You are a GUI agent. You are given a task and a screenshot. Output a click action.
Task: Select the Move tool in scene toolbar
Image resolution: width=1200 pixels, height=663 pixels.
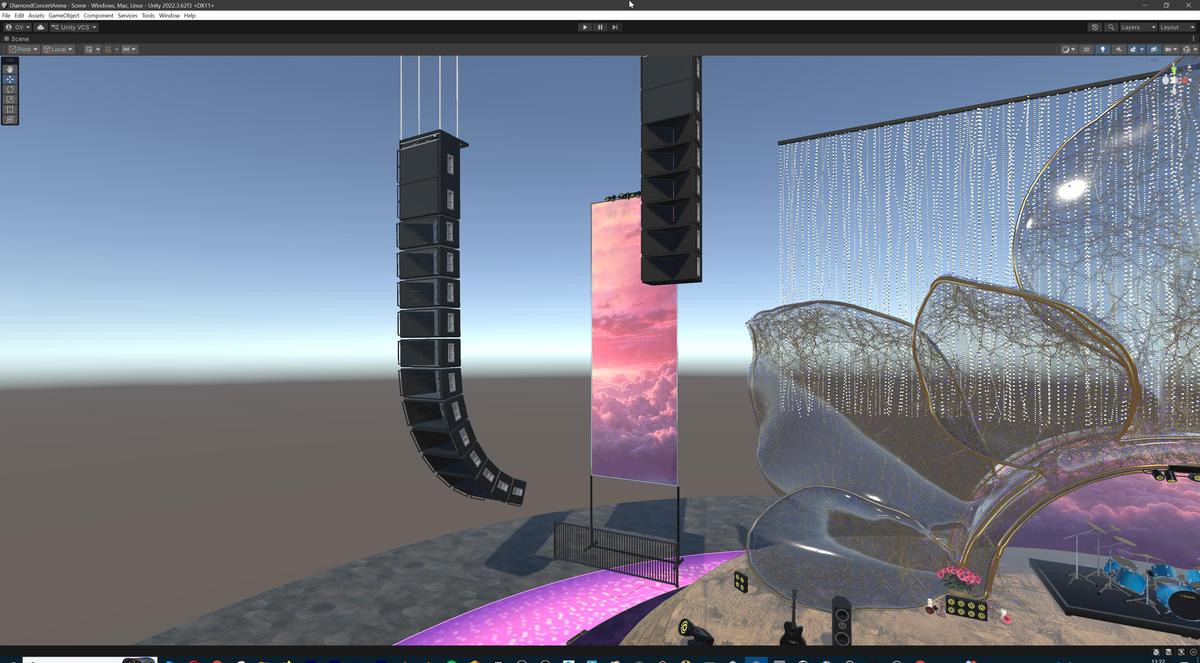[10, 79]
